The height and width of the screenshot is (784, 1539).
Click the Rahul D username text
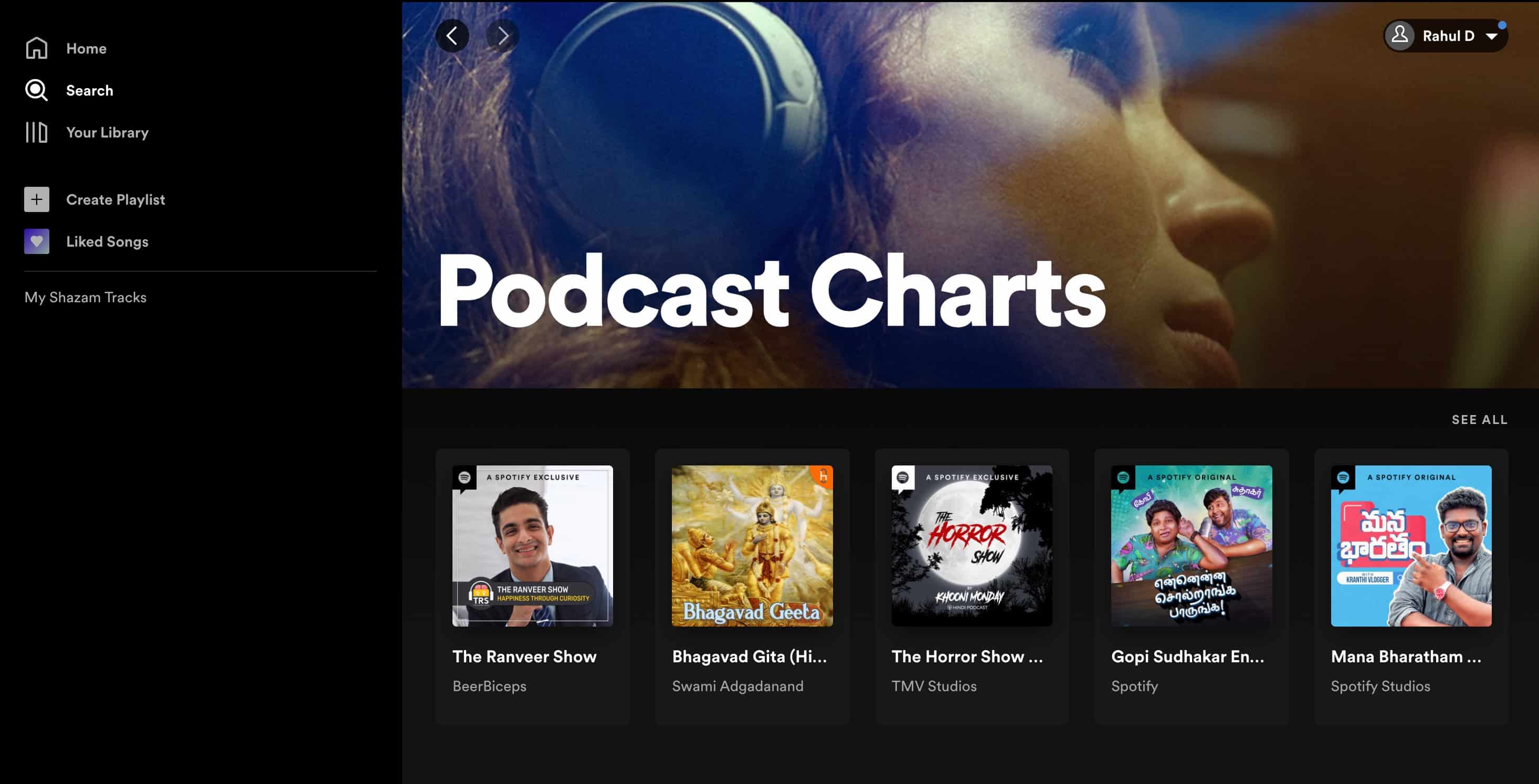(x=1448, y=36)
